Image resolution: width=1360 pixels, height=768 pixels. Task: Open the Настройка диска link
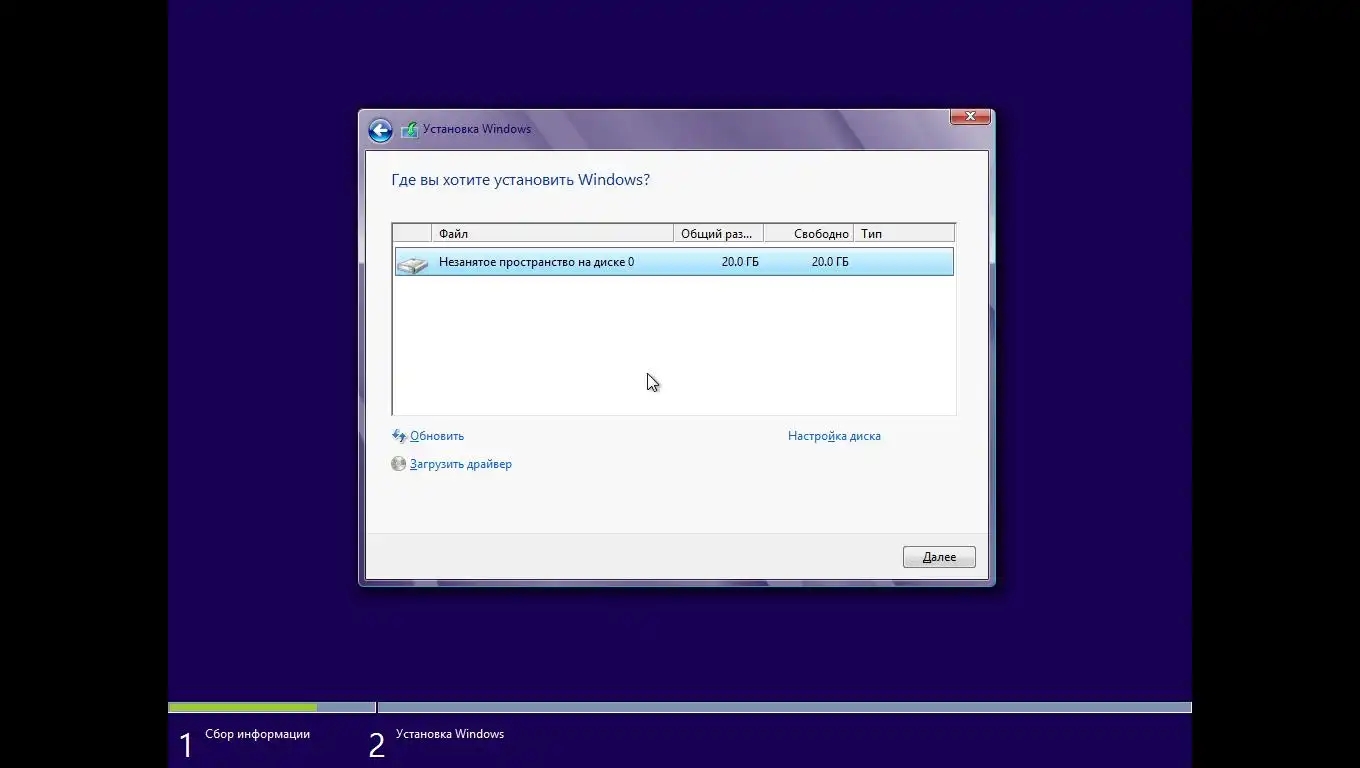click(834, 436)
